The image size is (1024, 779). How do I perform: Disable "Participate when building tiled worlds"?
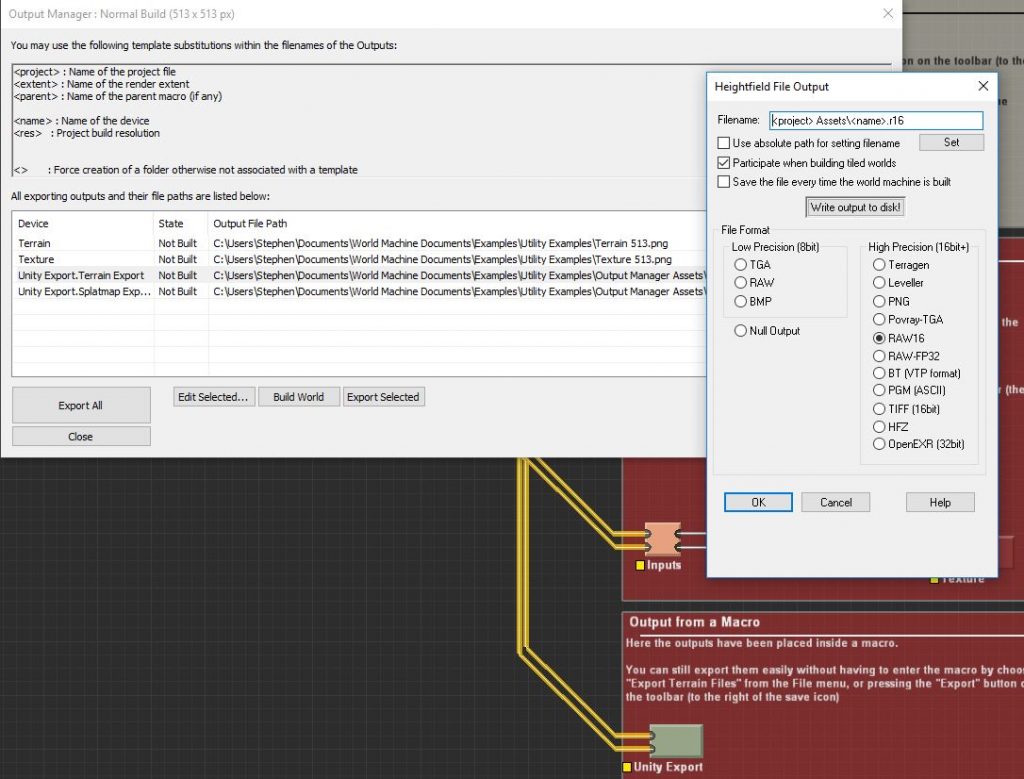click(723, 161)
